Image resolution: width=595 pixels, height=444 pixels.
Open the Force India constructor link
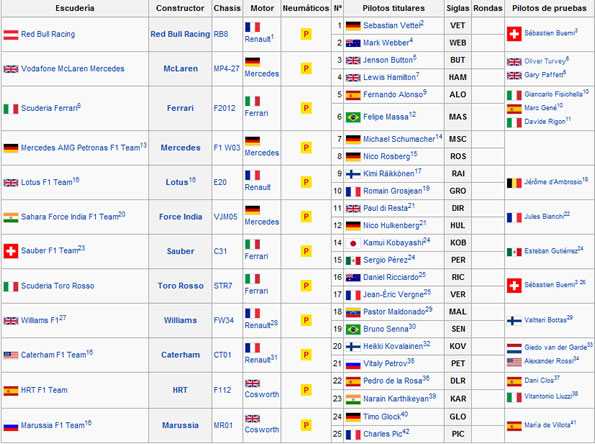point(181,217)
